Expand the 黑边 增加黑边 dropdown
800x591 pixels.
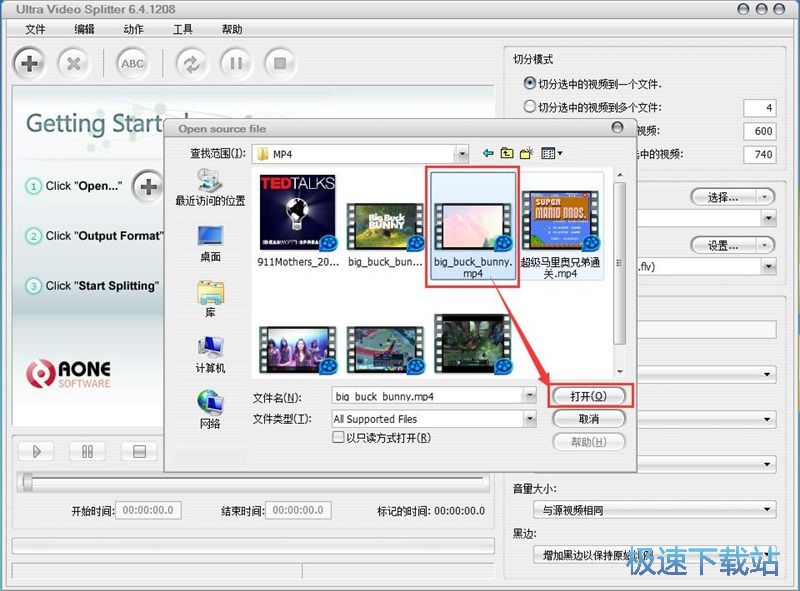[x=767, y=554]
